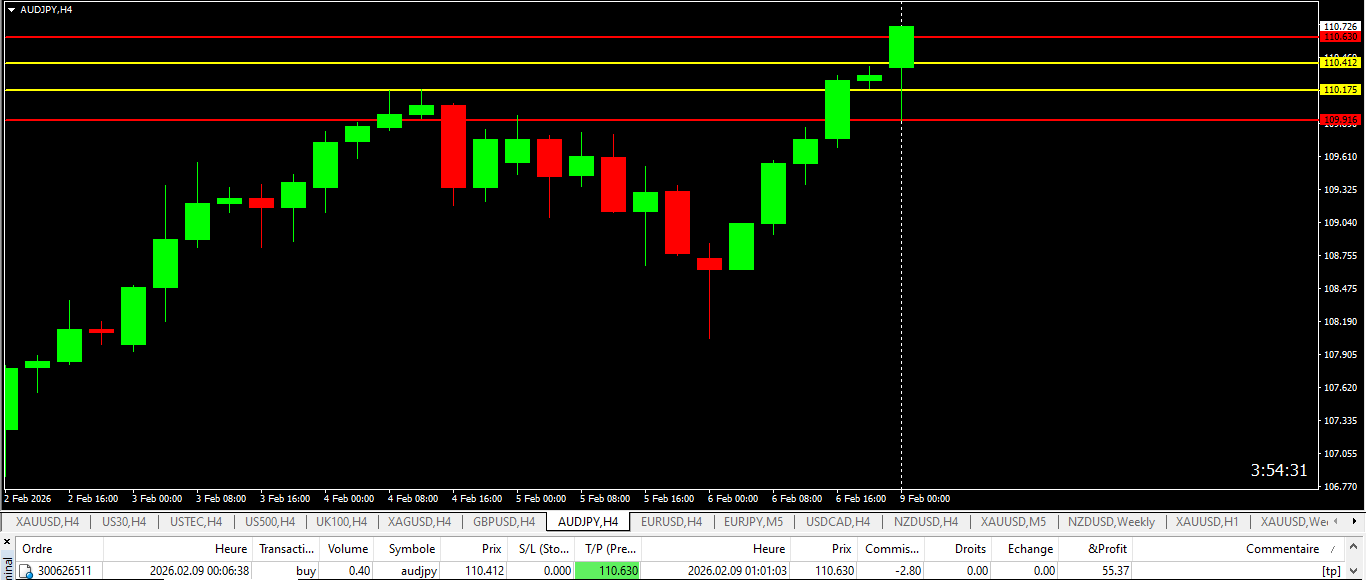The height and width of the screenshot is (580, 1366).
Task: Click the candle countdown timer 3:54:31
Action: click(1279, 470)
